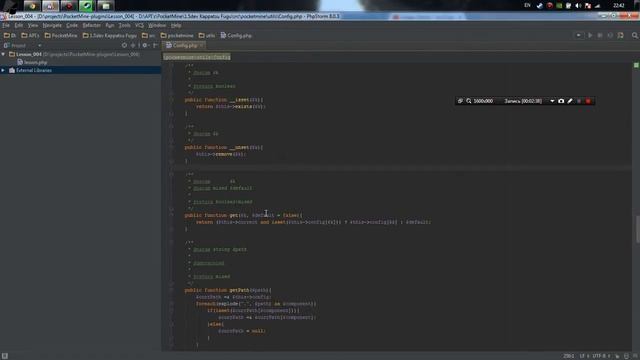Open the Window menu
640x360 pixels.
coord(157,25)
